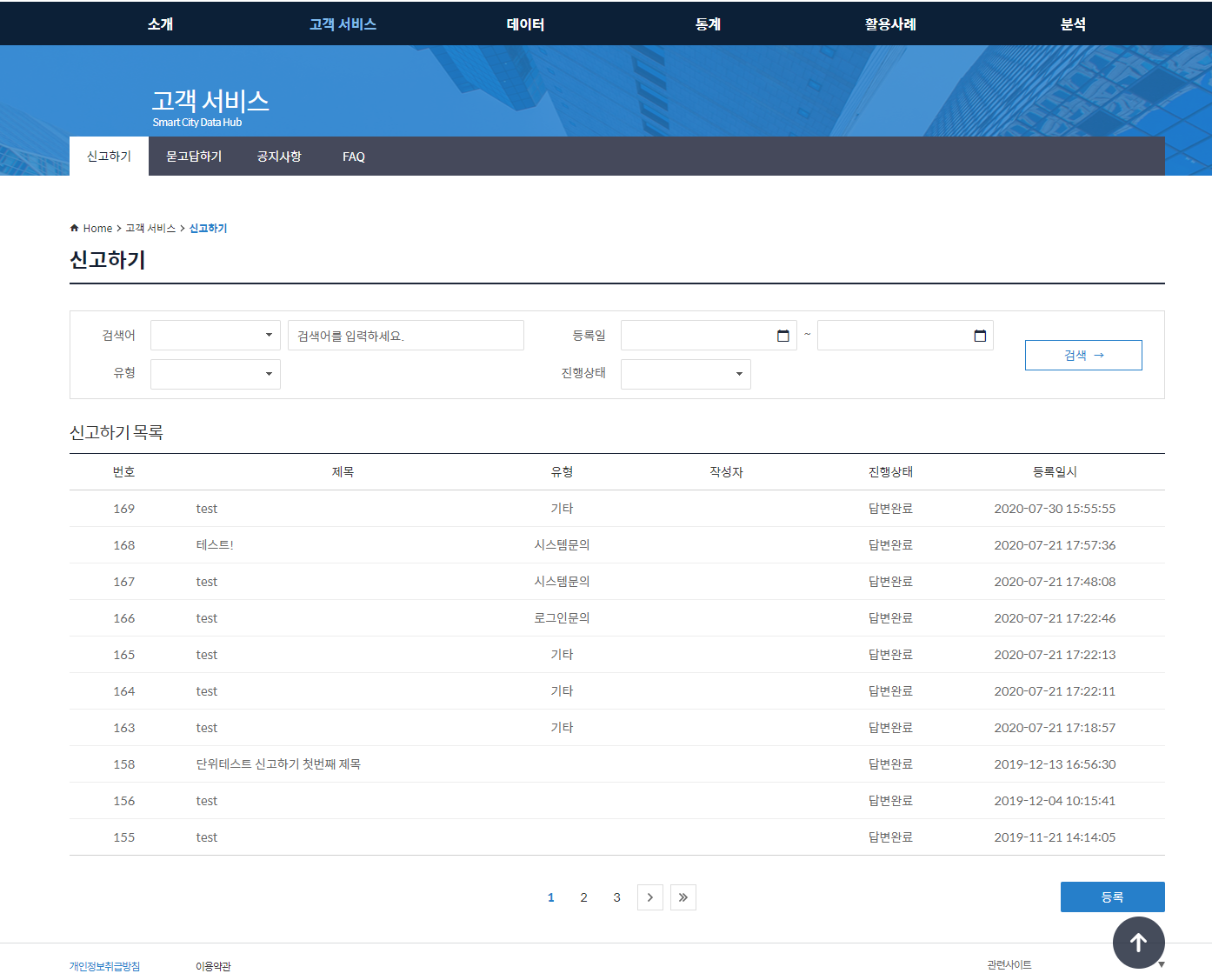
Task: Expand the 검색어 search type dropdown
Action: [x=216, y=336]
